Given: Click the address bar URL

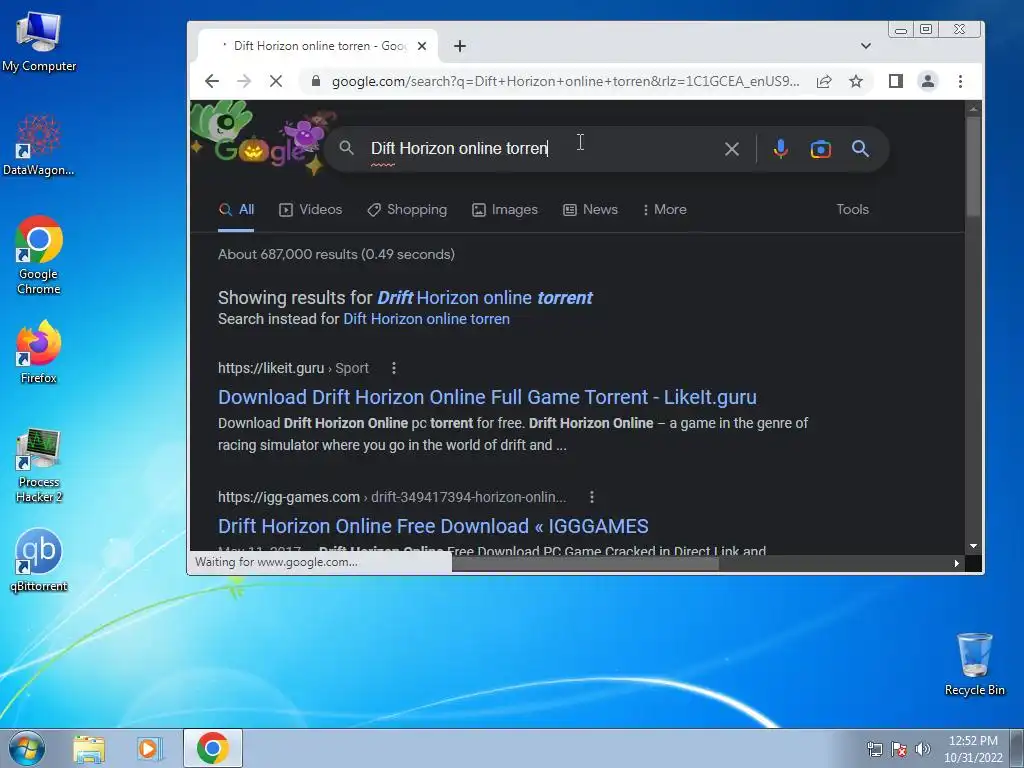Looking at the screenshot, I should 565,81.
